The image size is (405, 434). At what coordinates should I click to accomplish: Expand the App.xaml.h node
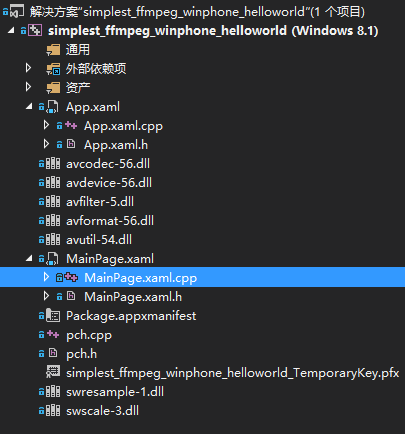click(46, 144)
